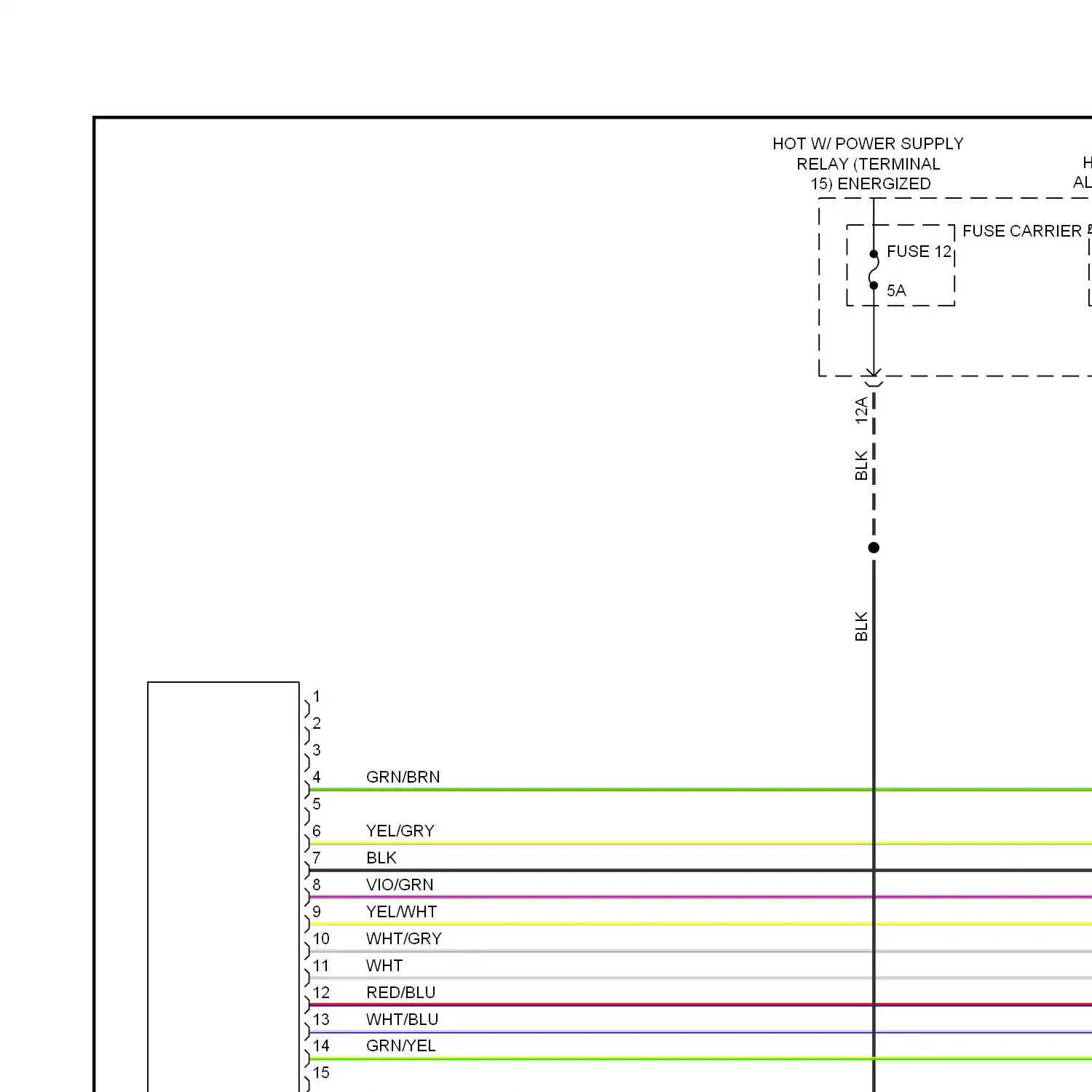Select the FUSE CARRIER label
This screenshot has height=1092, width=1092.
pyautogui.click(x=1021, y=231)
